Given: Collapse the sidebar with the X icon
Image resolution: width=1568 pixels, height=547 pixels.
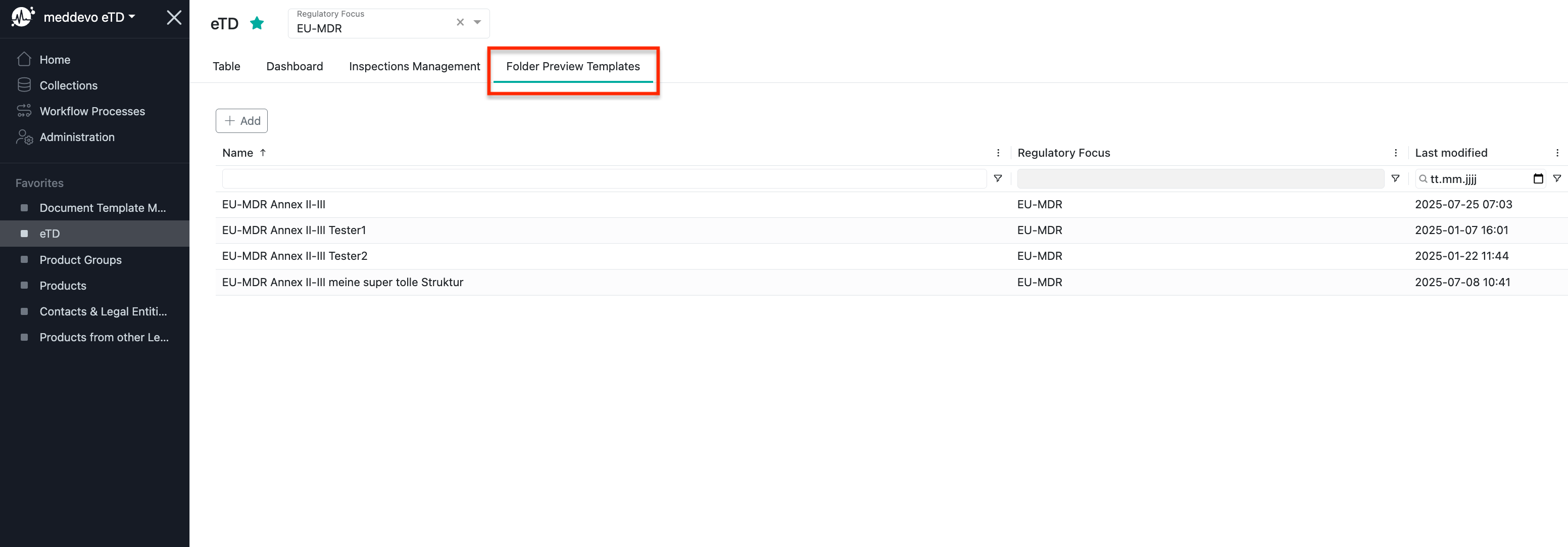Looking at the screenshot, I should [174, 17].
